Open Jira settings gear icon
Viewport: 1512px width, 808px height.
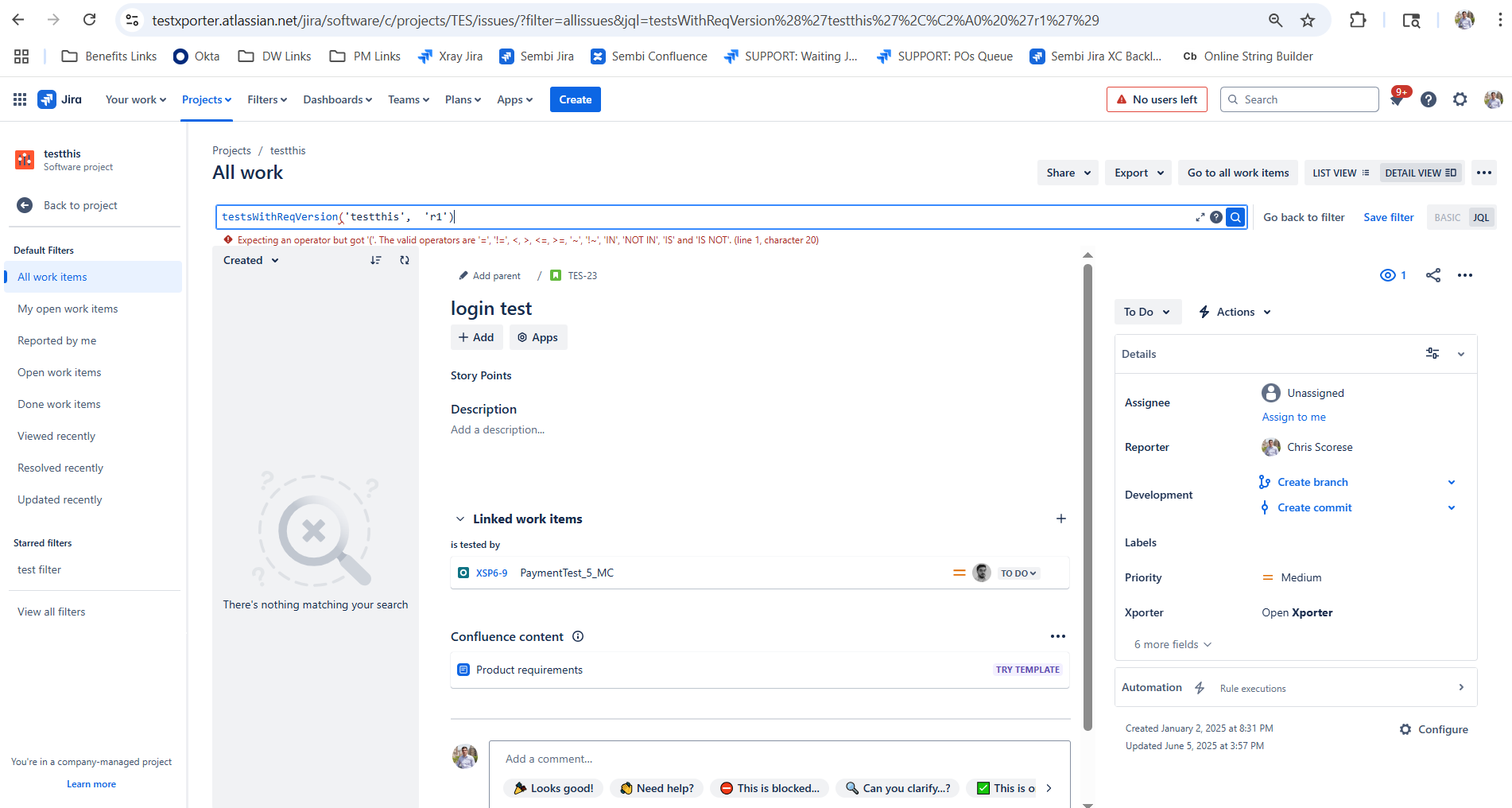tap(1460, 99)
